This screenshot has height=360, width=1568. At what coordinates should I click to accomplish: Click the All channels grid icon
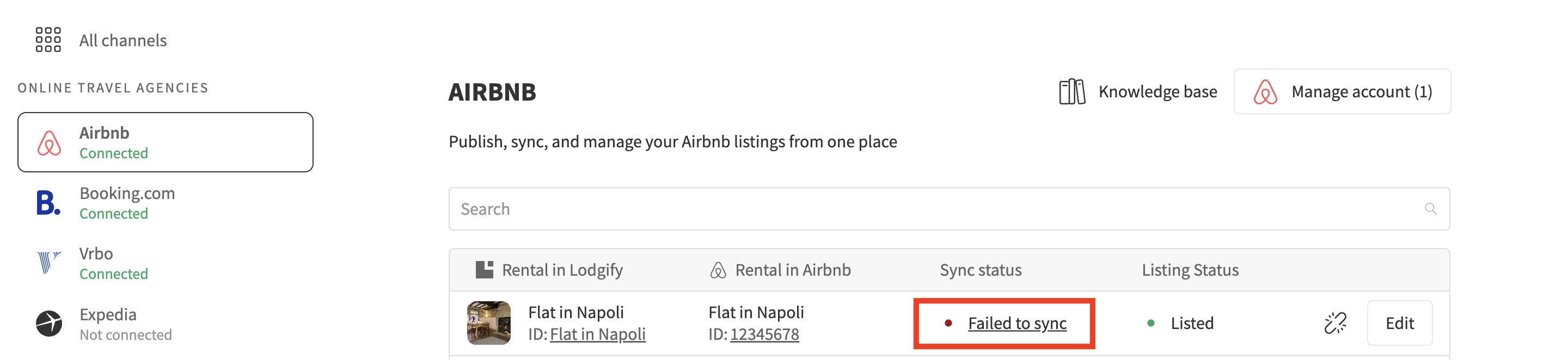coord(48,40)
